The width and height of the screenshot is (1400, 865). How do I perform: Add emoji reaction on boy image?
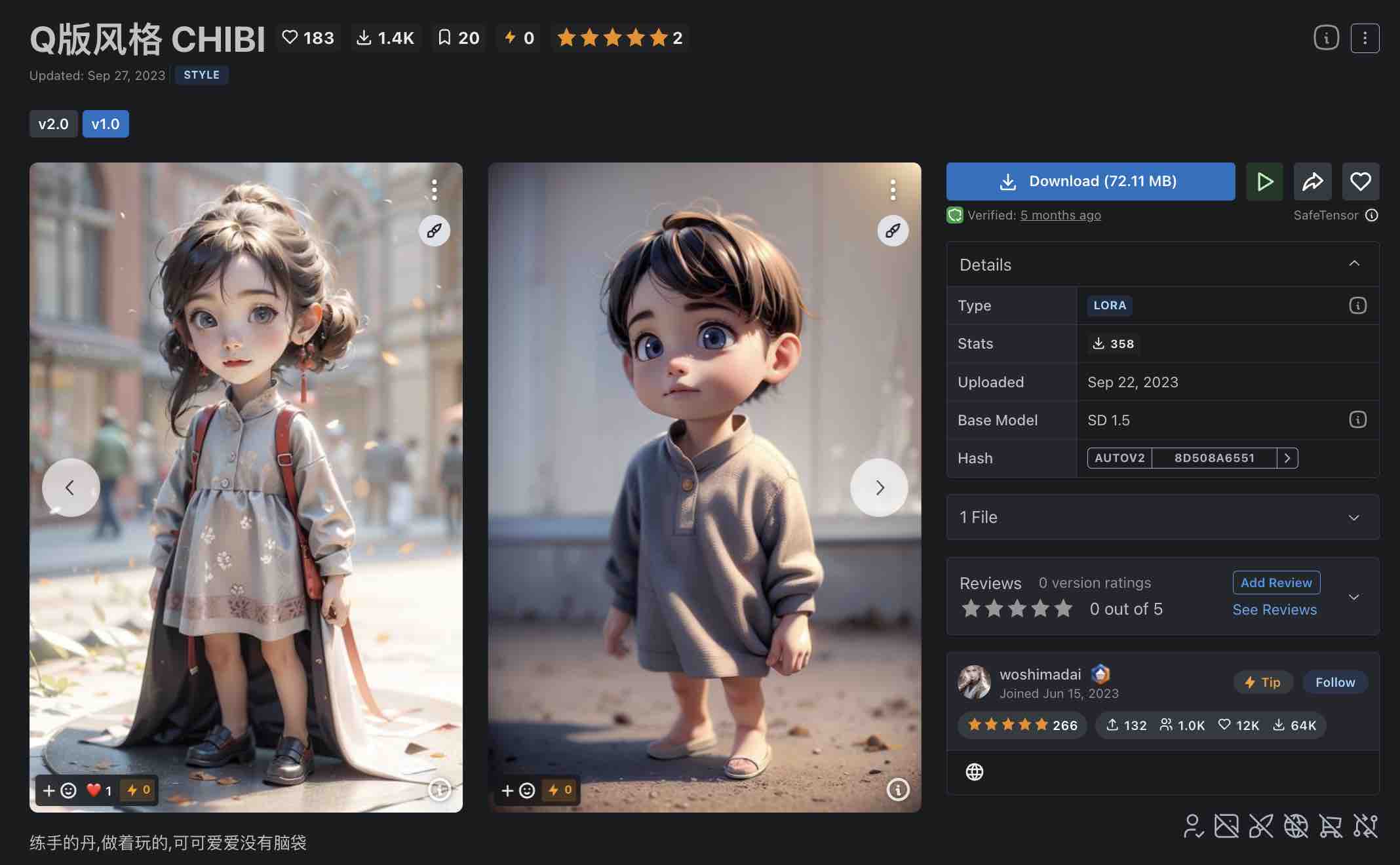[518, 790]
